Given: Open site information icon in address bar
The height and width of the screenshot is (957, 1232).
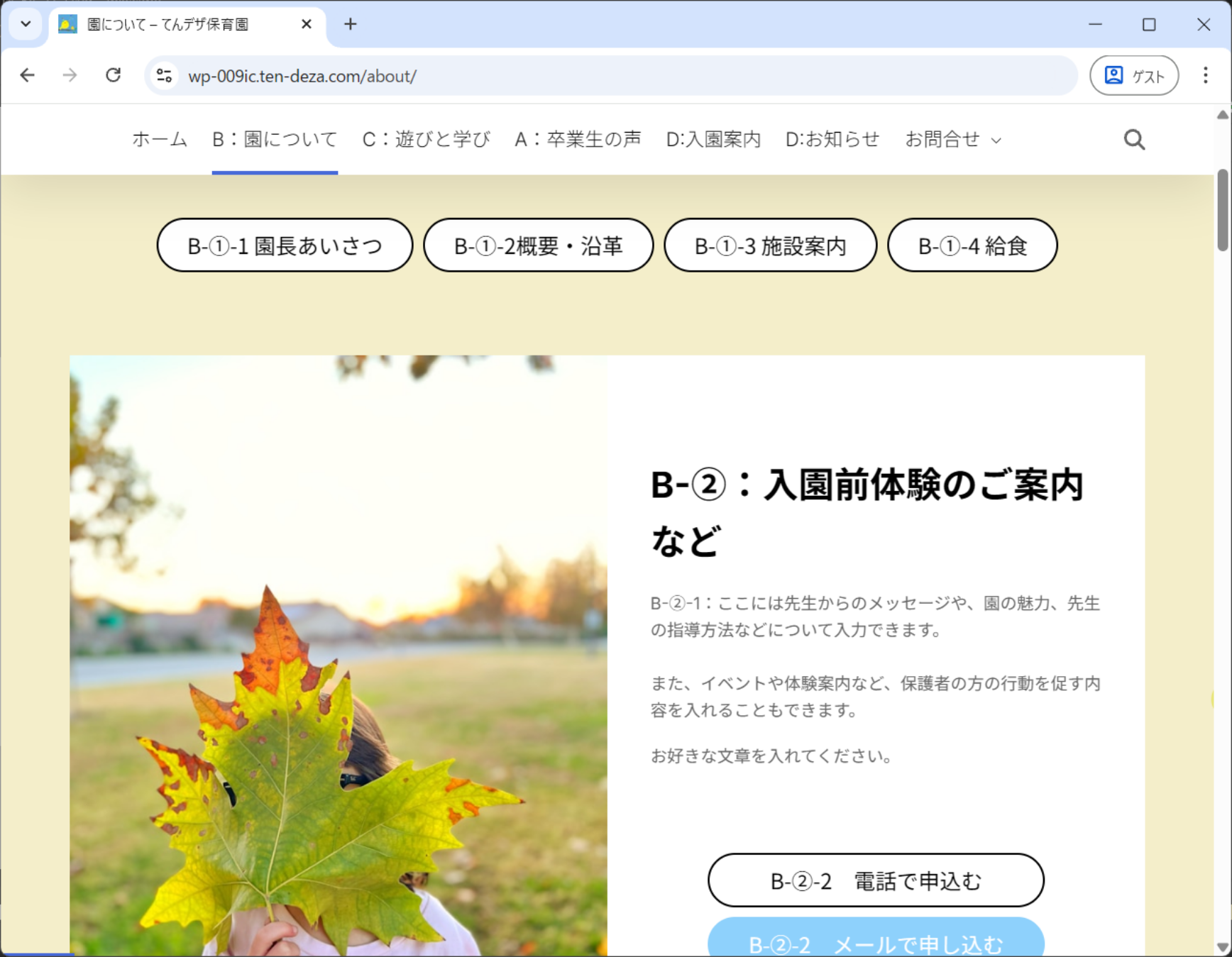Looking at the screenshot, I should click(165, 76).
